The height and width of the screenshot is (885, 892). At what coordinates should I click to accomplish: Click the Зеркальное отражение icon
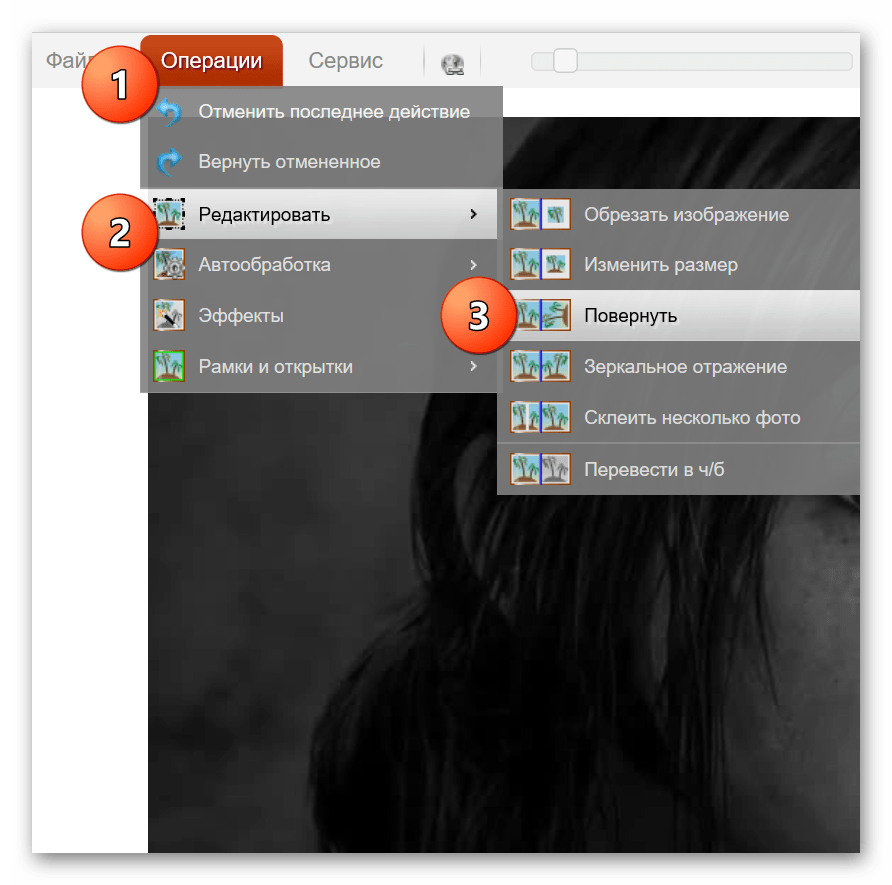click(x=540, y=366)
